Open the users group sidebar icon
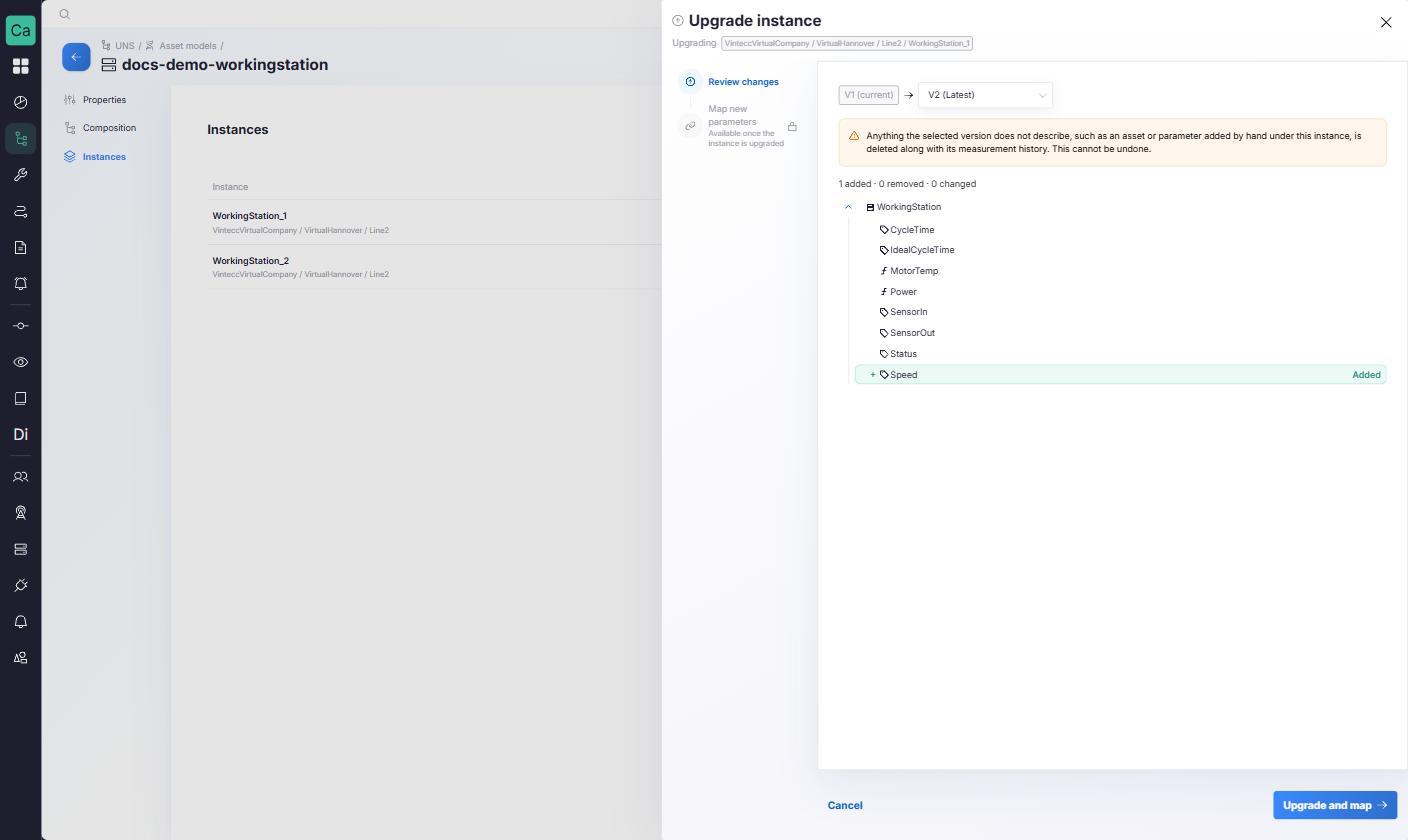 20,477
